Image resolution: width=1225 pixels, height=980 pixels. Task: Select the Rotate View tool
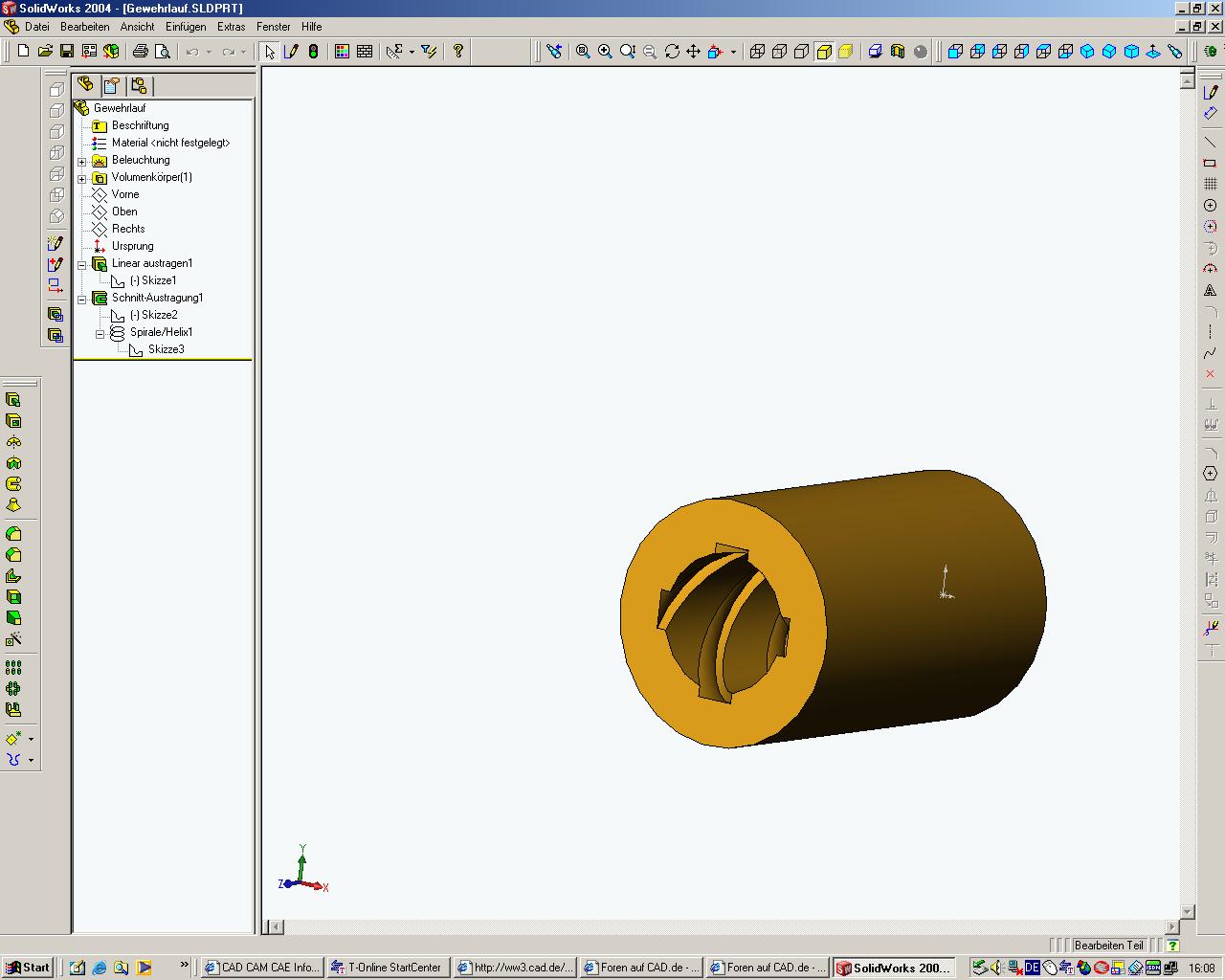pos(672,52)
